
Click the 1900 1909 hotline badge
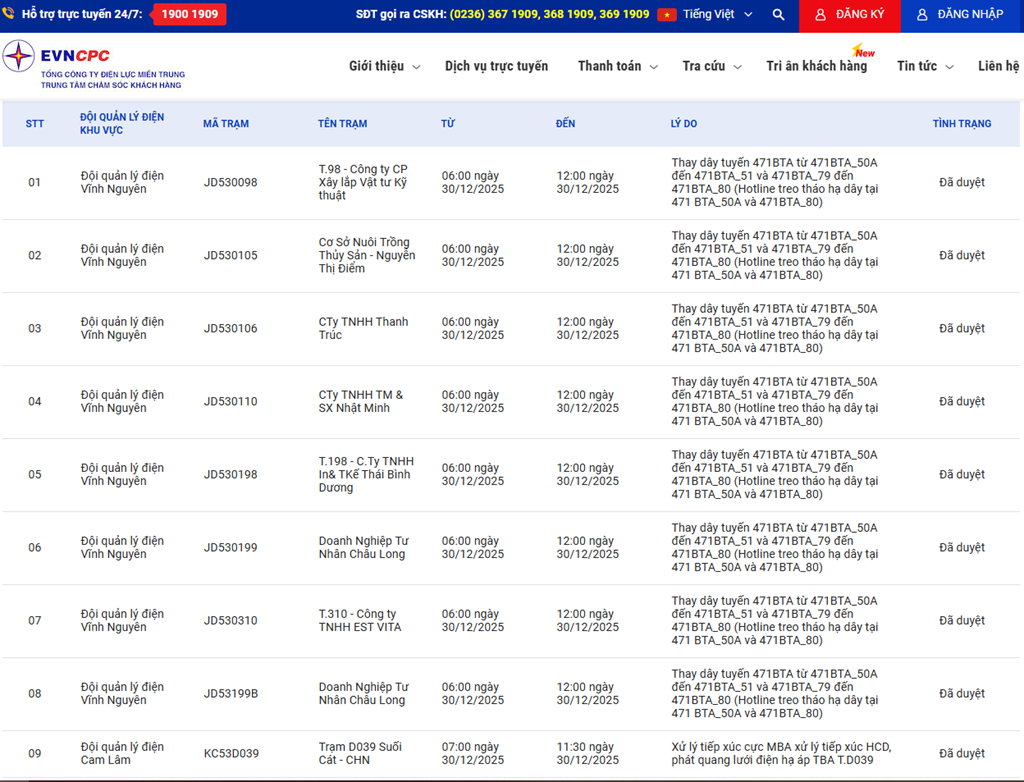coord(189,15)
